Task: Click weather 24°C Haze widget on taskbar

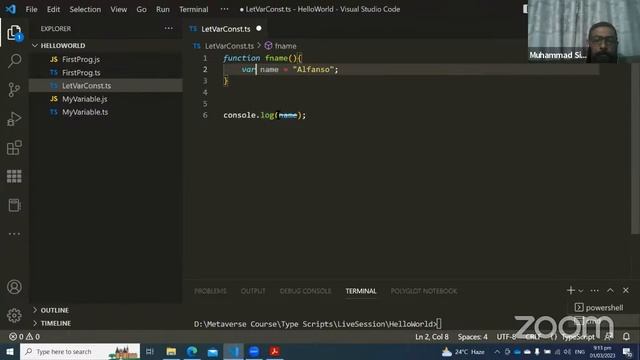Action: click(x=463, y=351)
